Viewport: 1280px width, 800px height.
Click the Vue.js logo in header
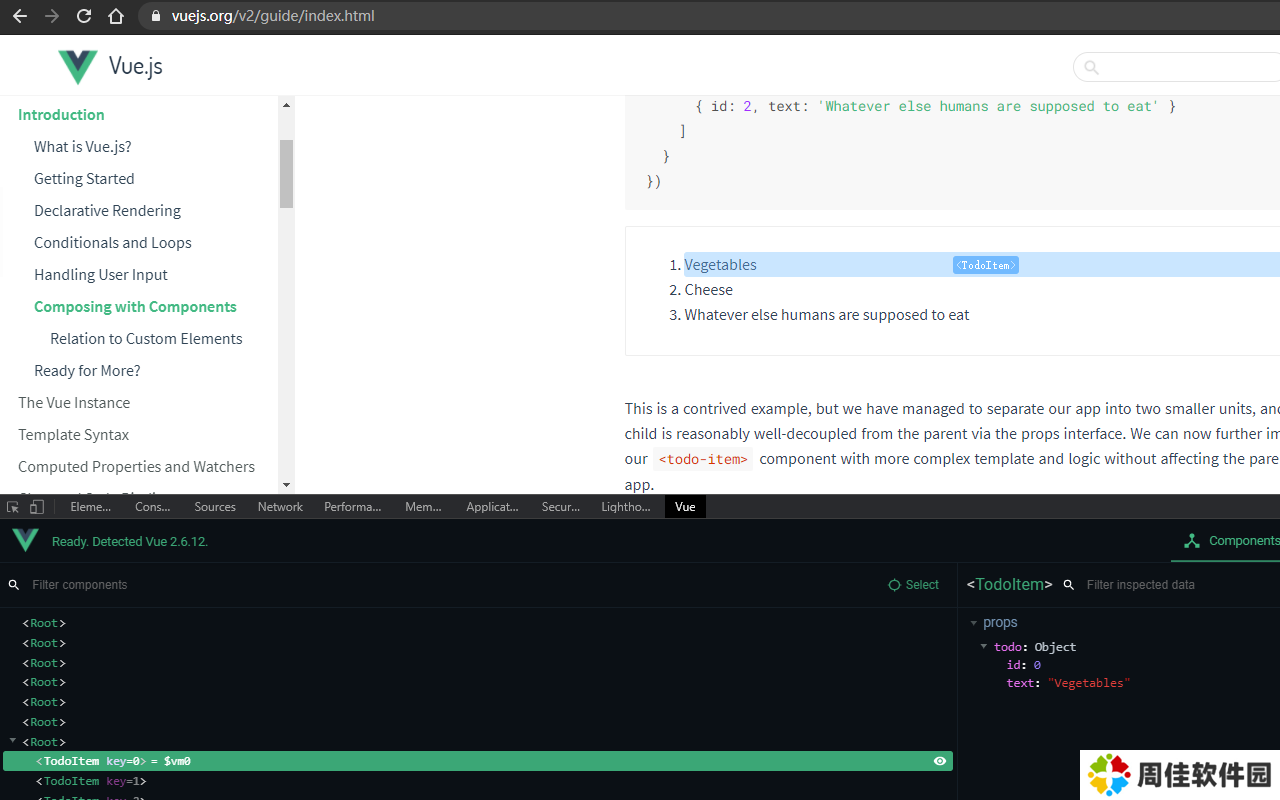(110, 66)
